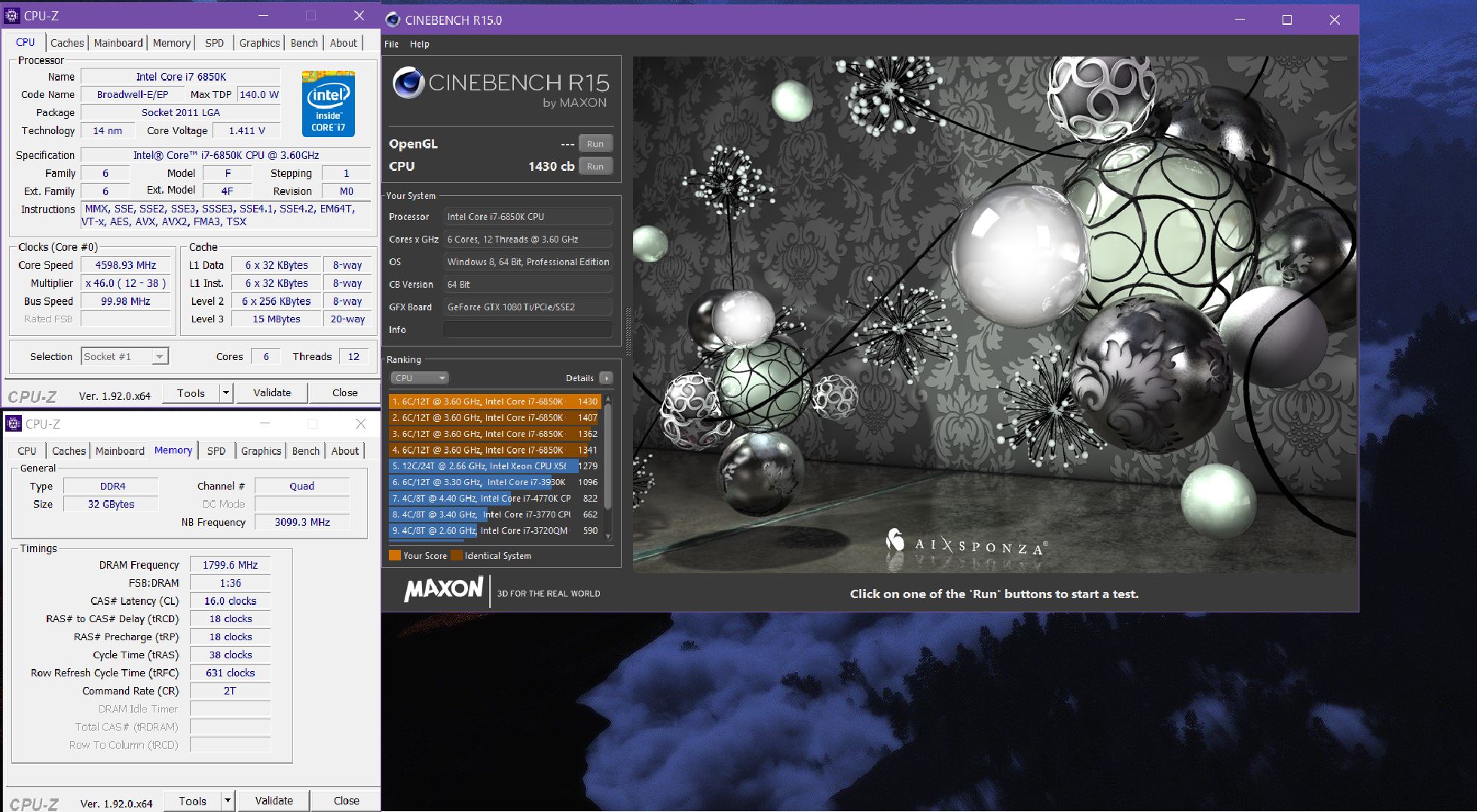The height and width of the screenshot is (812, 1477).
Task: Switch to the CPU tab in the bottom CPU-Z window
Action: click(x=27, y=451)
